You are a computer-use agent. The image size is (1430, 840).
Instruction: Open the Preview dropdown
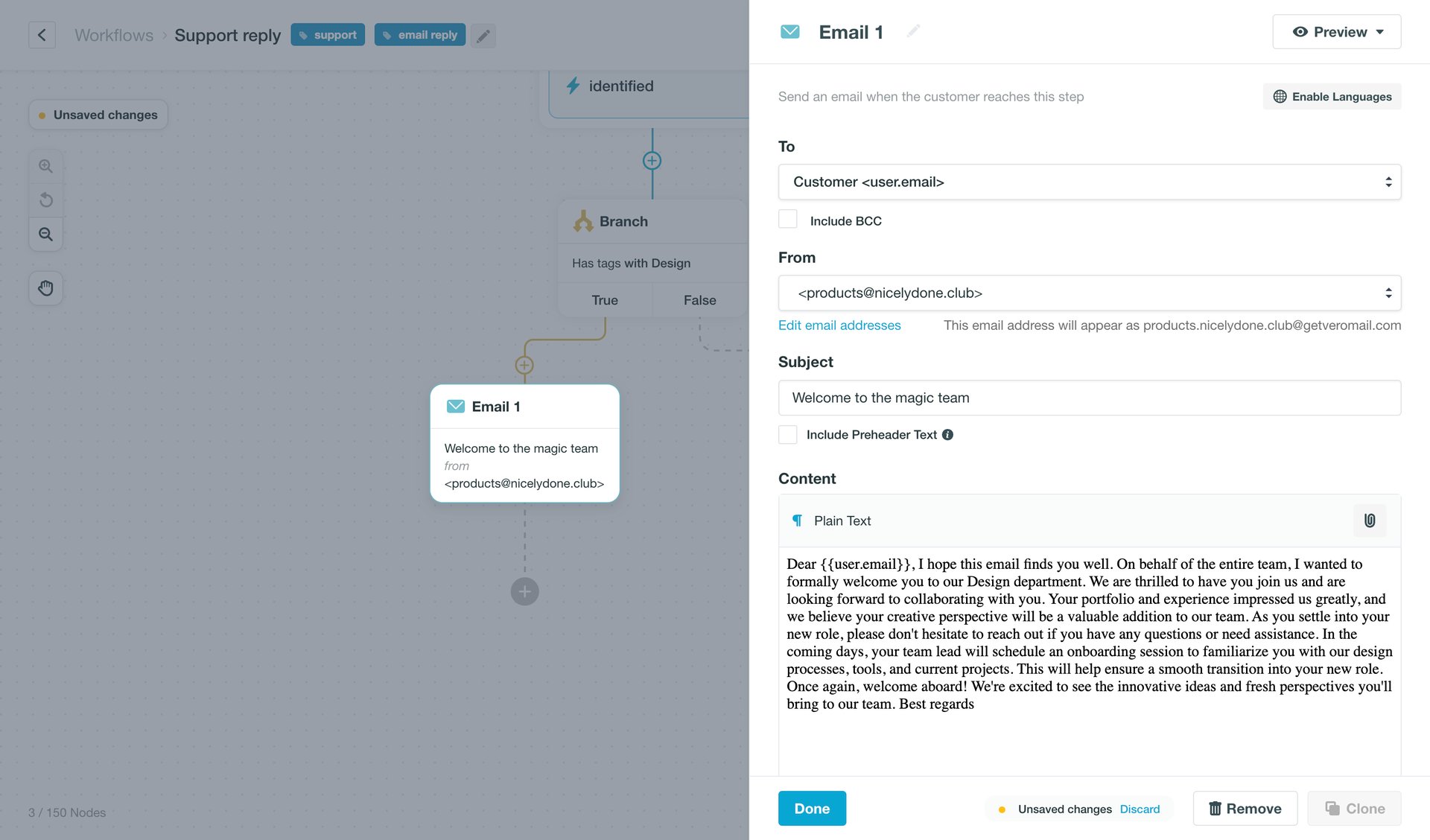pyautogui.click(x=1335, y=31)
